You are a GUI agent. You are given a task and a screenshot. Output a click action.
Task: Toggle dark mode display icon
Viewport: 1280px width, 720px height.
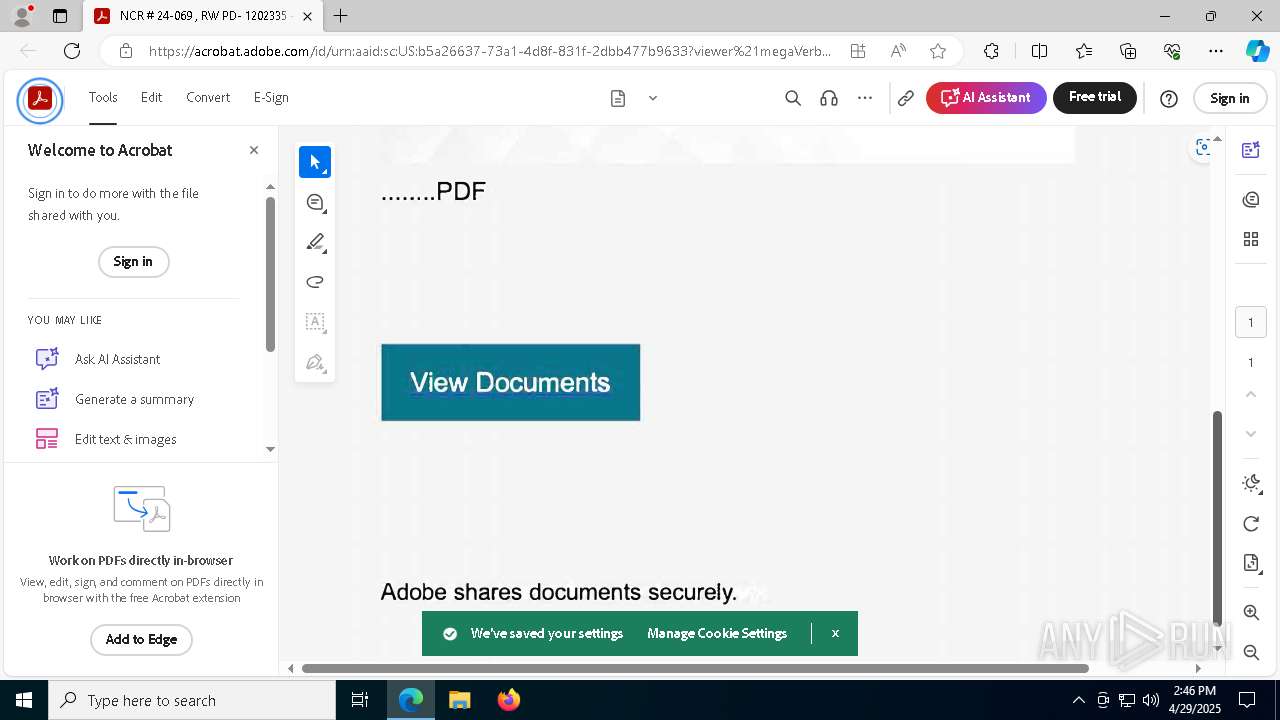tap(1251, 484)
